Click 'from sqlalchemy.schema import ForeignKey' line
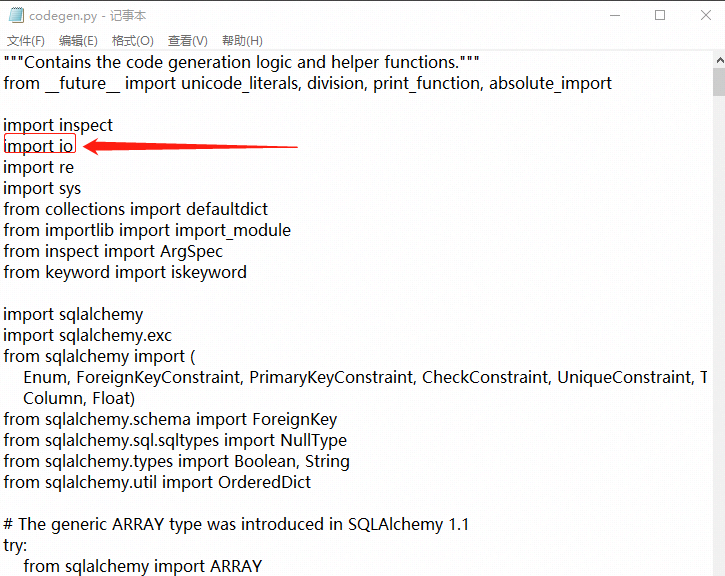 [170, 419]
